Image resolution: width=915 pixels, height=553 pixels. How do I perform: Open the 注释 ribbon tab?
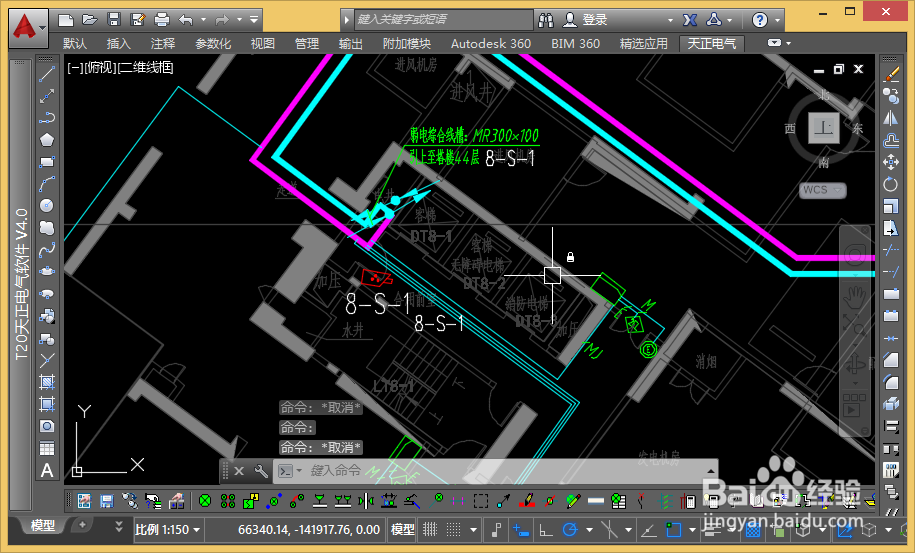(x=163, y=44)
